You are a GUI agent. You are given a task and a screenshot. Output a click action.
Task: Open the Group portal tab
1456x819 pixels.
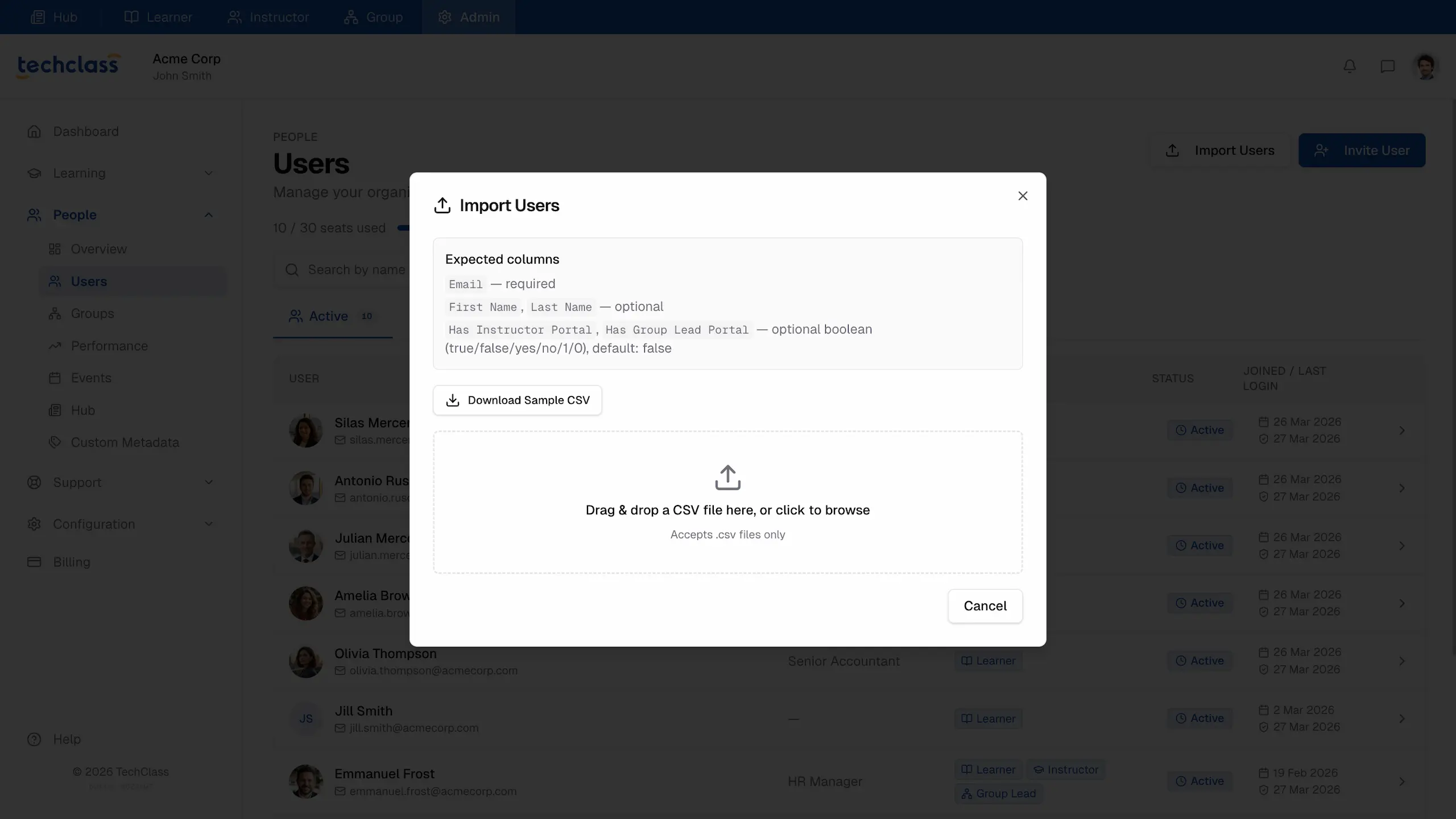pos(373,17)
